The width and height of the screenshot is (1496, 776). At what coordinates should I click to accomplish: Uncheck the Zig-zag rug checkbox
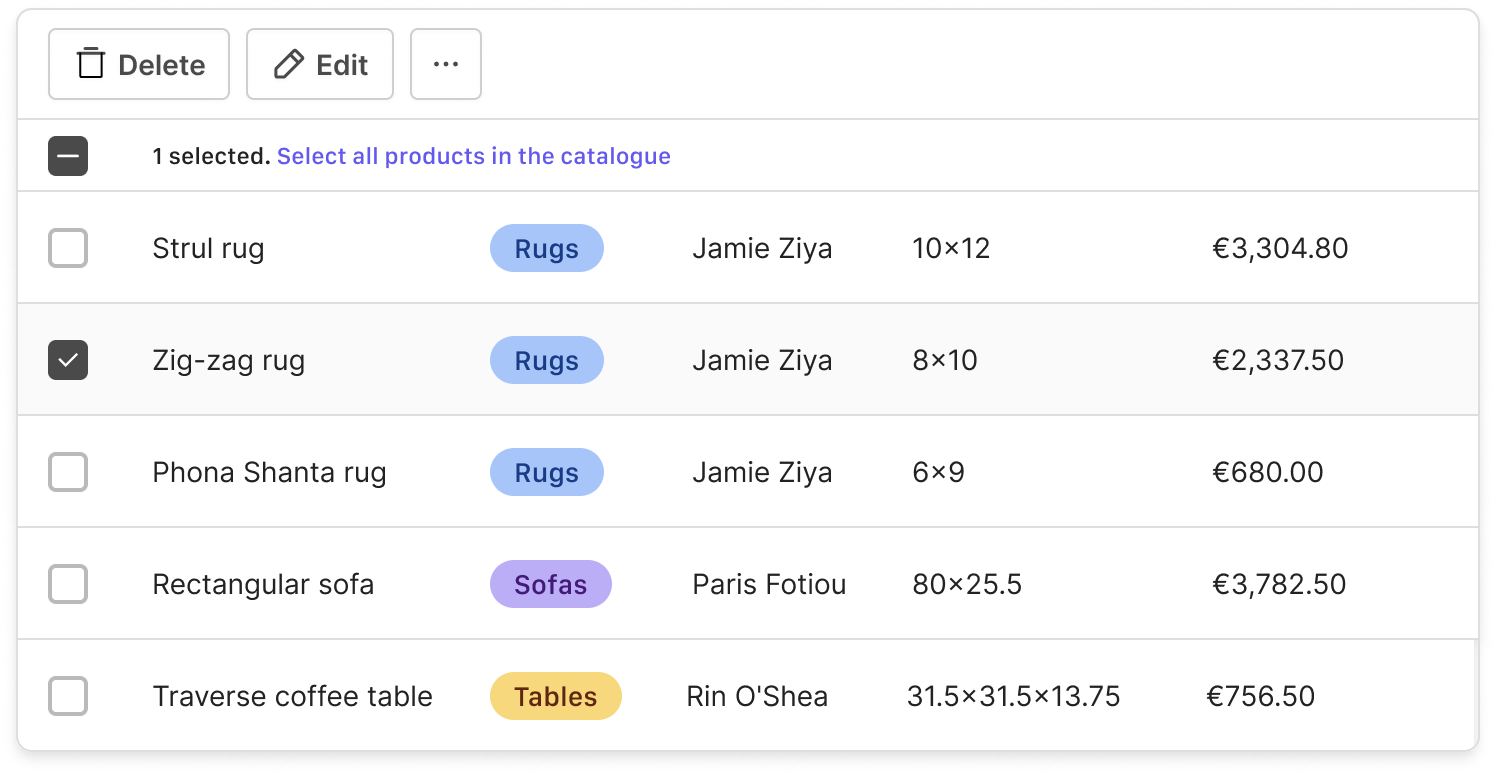point(68,360)
